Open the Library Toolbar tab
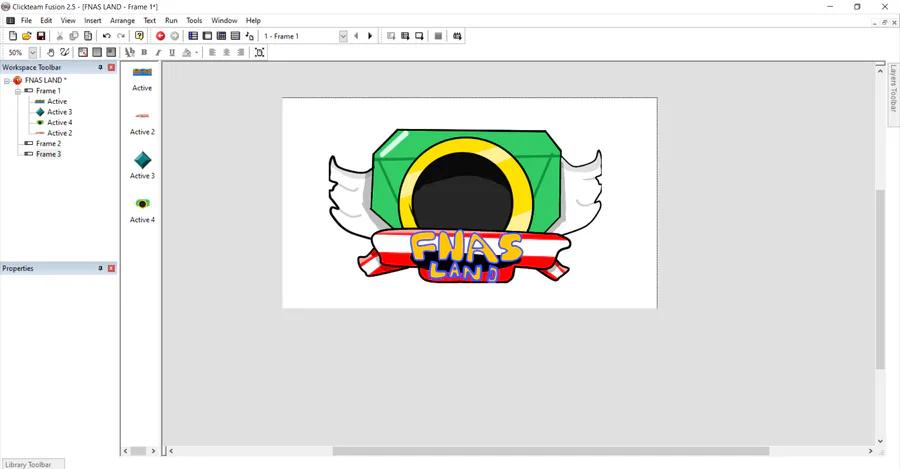This screenshot has width=900, height=469. (33, 464)
